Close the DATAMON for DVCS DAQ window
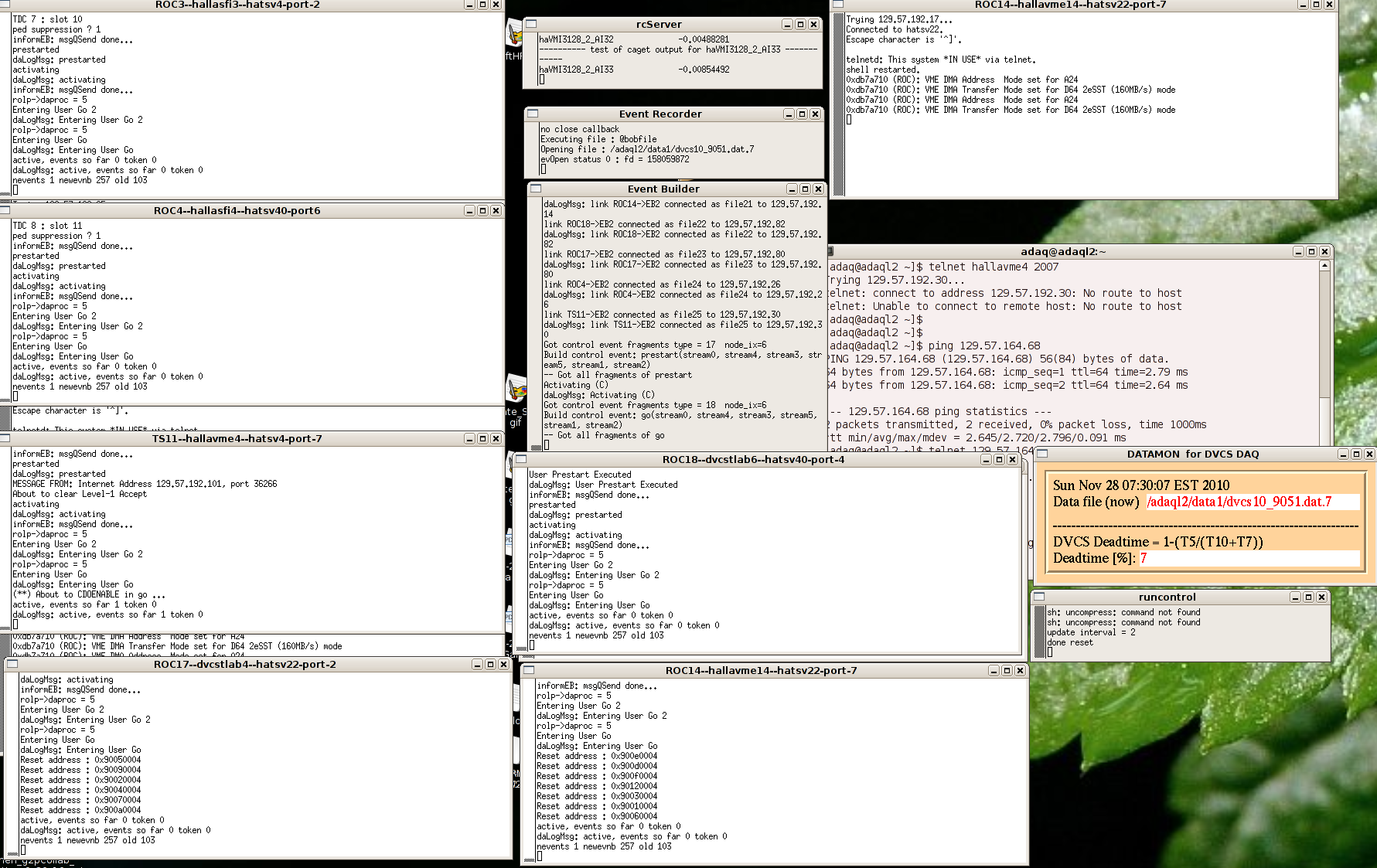This screenshot has width=1377, height=868. 1369,454
